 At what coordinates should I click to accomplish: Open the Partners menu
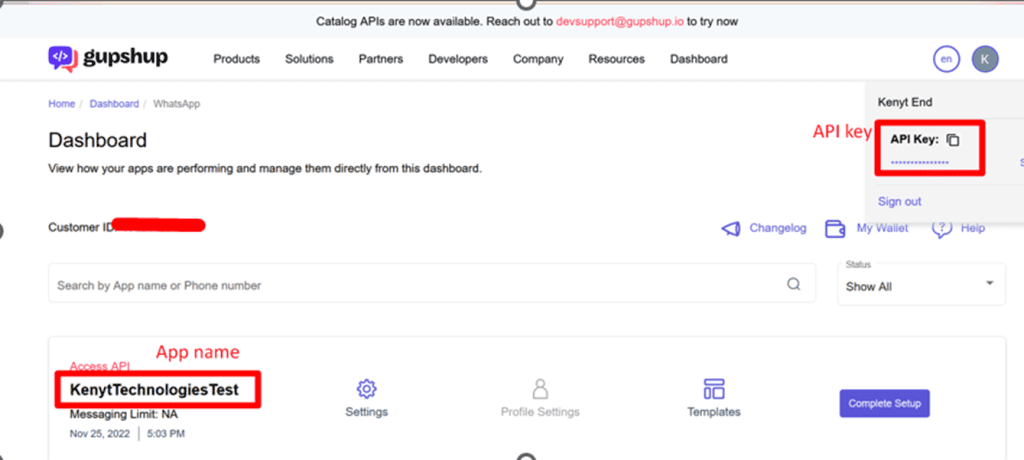click(381, 59)
